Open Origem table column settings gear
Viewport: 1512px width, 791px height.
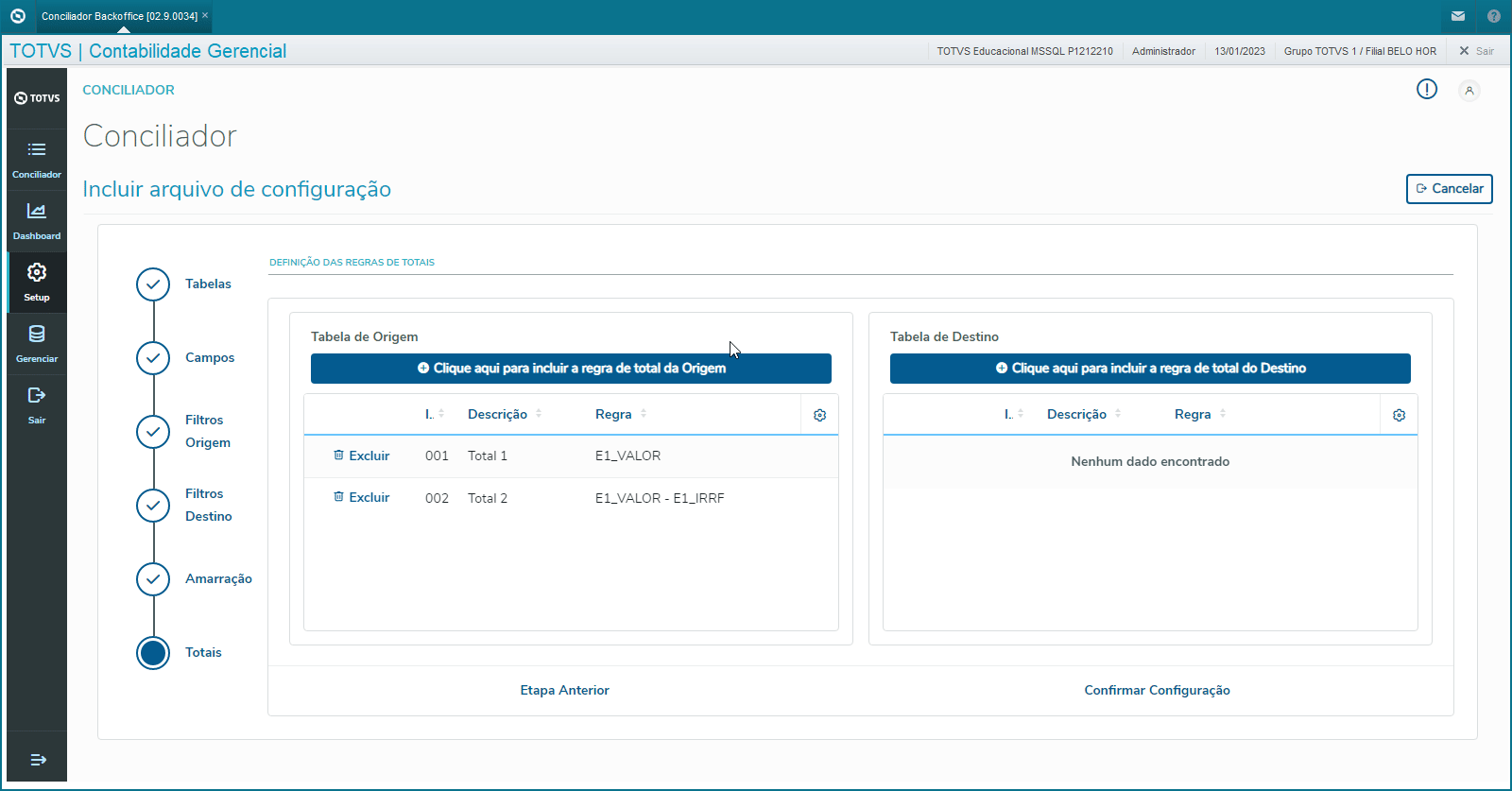pyautogui.click(x=819, y=415)
